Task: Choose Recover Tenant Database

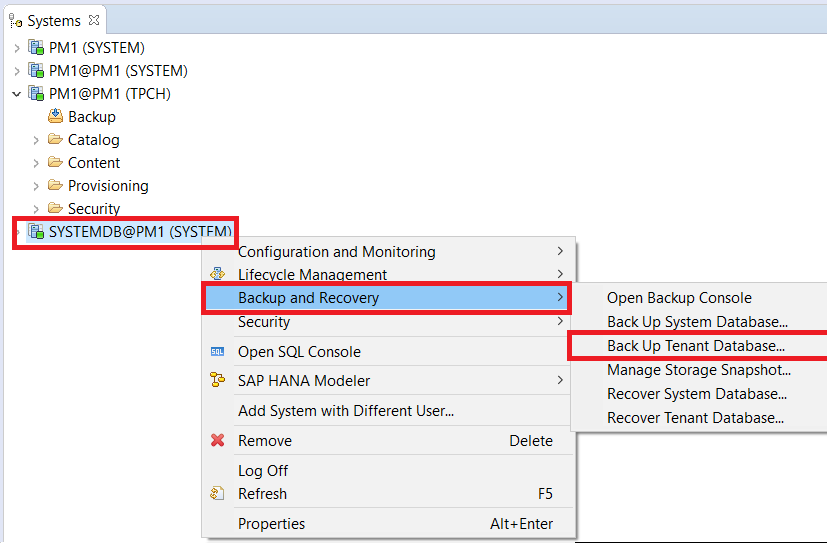Action: [x=700, y=418]
